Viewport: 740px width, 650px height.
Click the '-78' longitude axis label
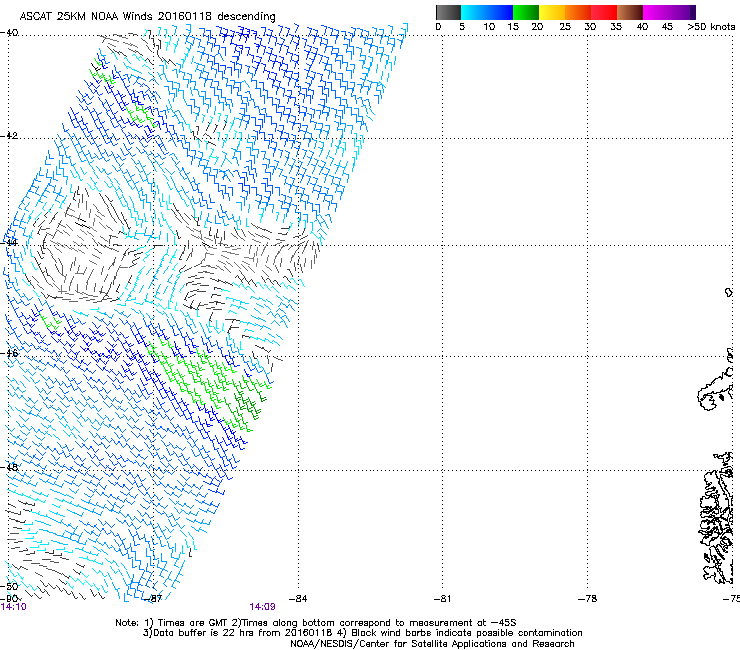coord(588,599)
